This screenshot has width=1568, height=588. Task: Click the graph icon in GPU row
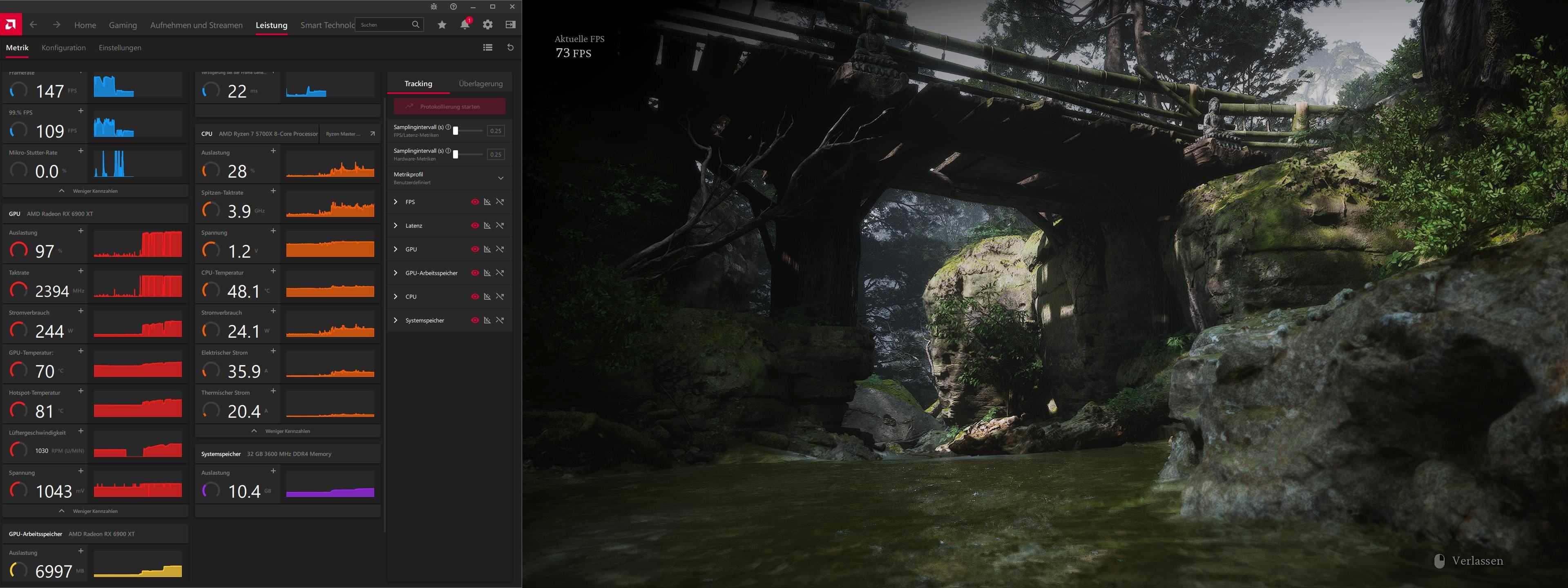[487, 249]
